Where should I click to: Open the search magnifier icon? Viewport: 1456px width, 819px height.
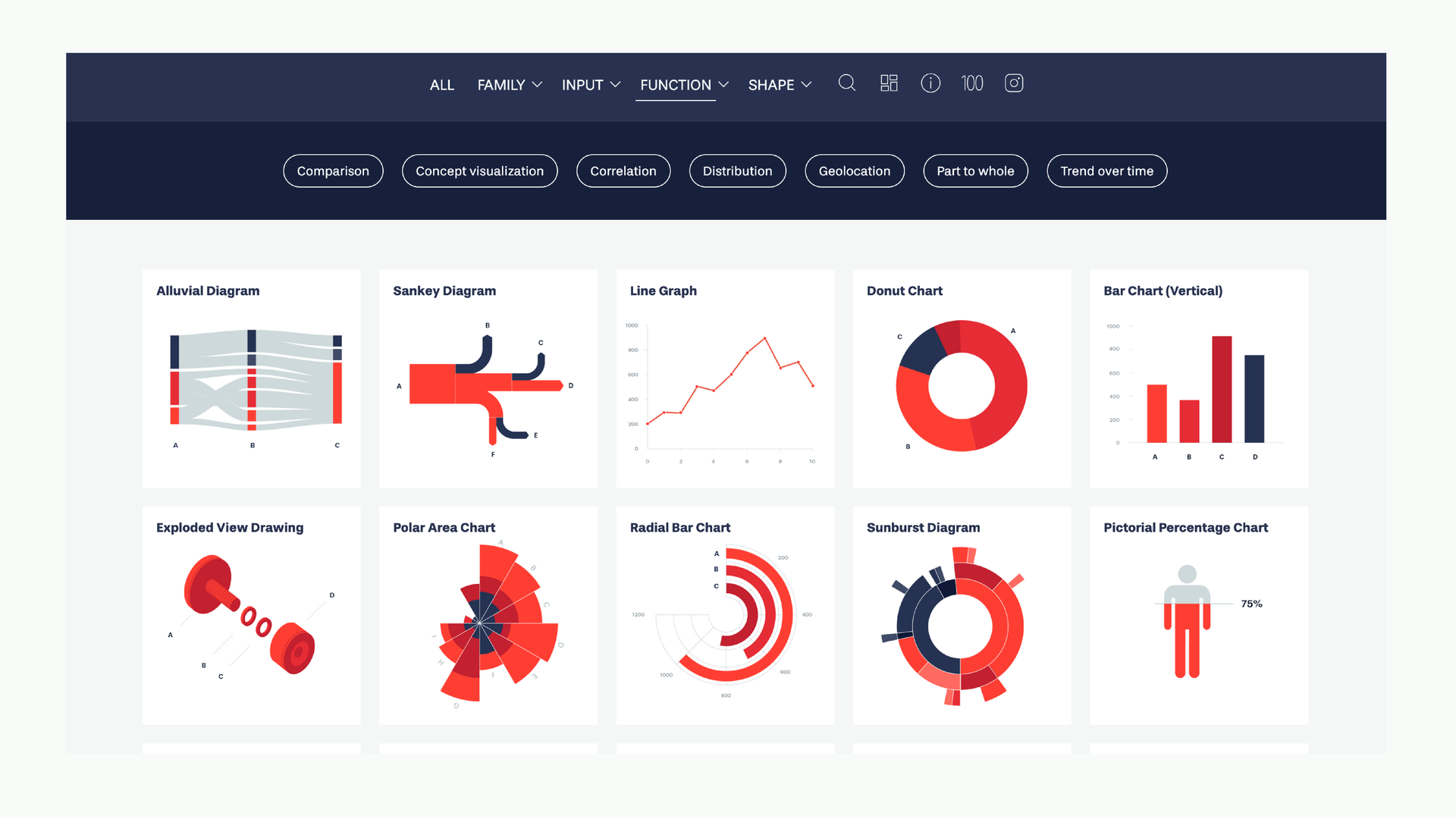(x=847, y=83)
